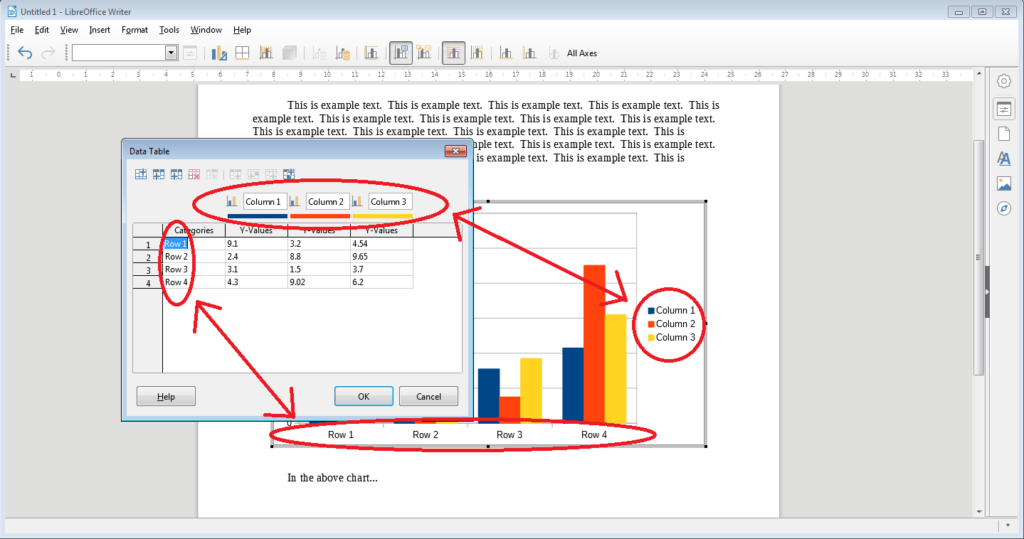Click the cell with value 9.02

319,282
